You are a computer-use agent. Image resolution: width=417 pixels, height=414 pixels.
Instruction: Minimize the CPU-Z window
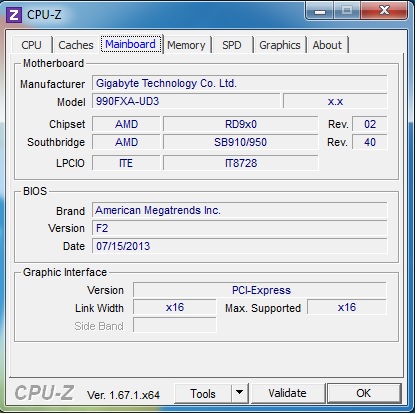coord(319,11)
